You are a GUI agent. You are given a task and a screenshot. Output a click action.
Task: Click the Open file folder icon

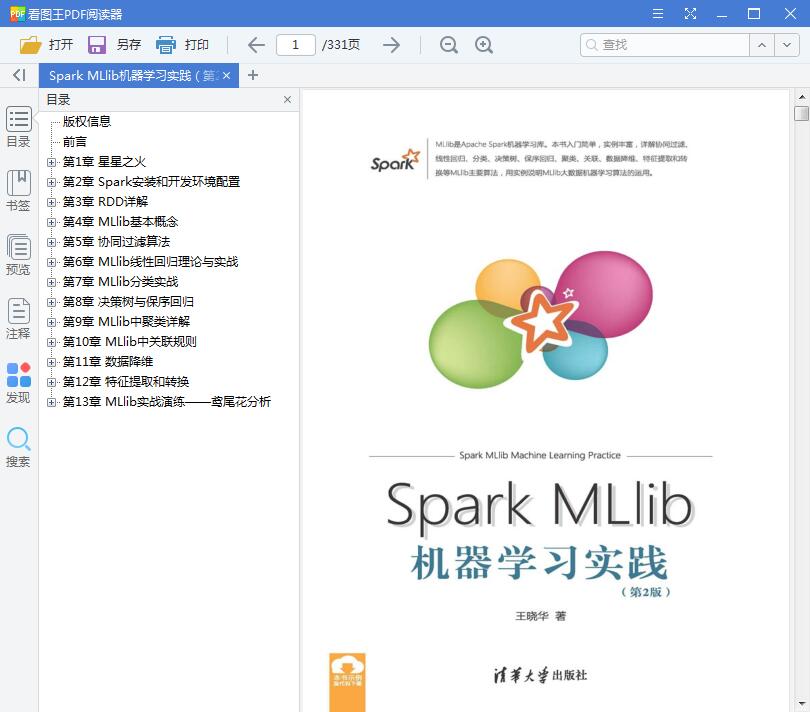pos(30,45)
